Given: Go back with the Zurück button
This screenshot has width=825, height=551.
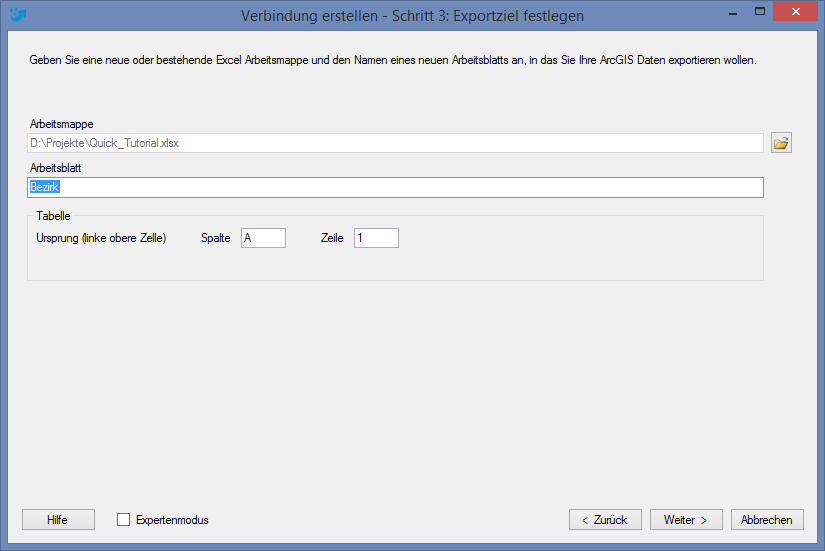Looking at the screenshot, I should pos(605,520).
